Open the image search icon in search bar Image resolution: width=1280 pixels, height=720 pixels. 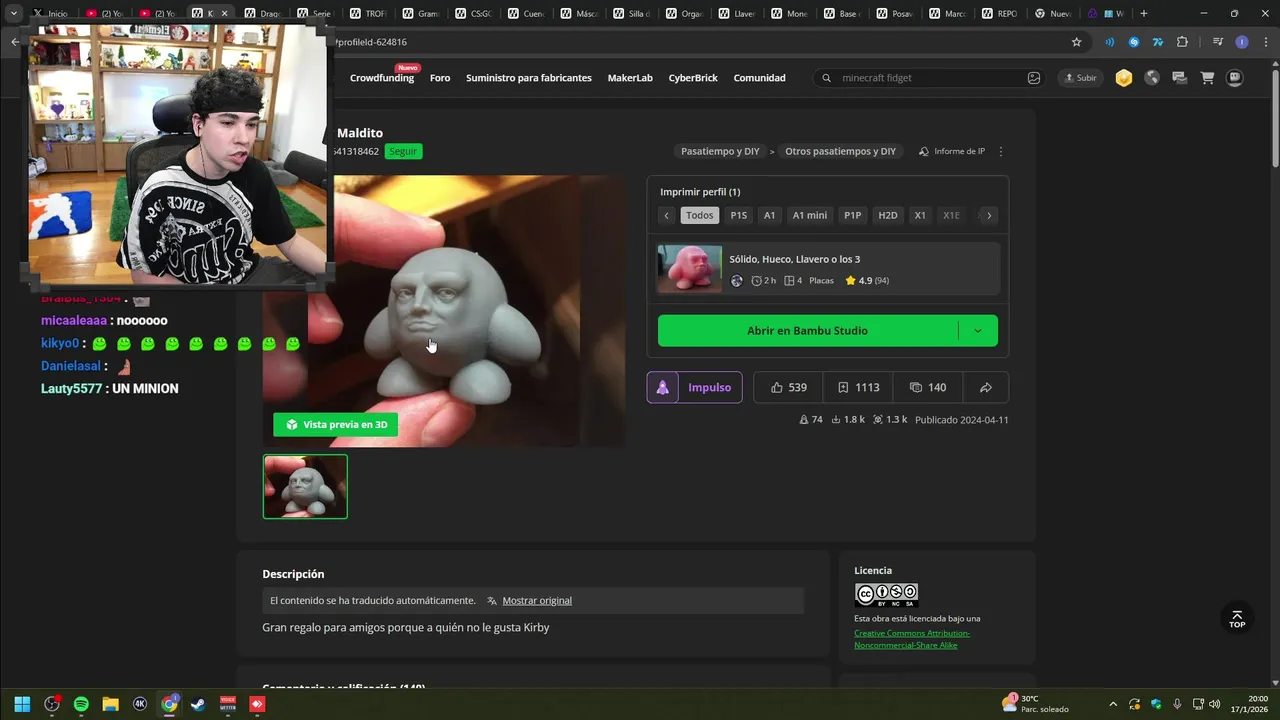(1034, 78)
